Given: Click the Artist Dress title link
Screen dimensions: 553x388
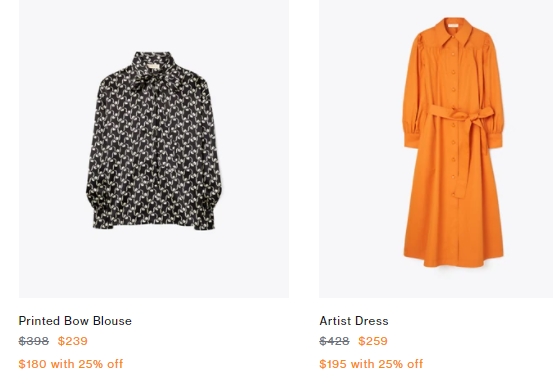Looking at the screenshot, I should pos(354,321).
